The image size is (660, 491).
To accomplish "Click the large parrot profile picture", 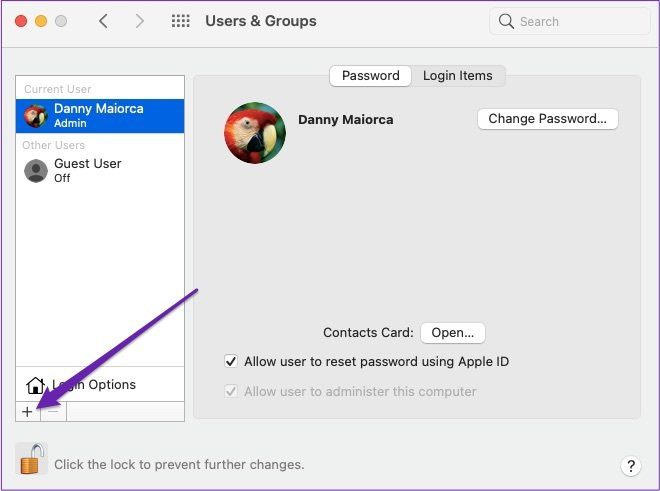I will click(x=255, y=133).
